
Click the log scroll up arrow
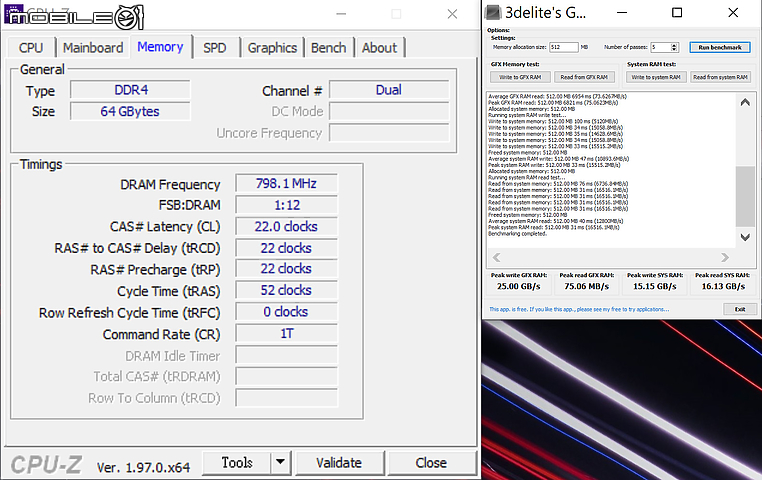[x=745, y=102]
